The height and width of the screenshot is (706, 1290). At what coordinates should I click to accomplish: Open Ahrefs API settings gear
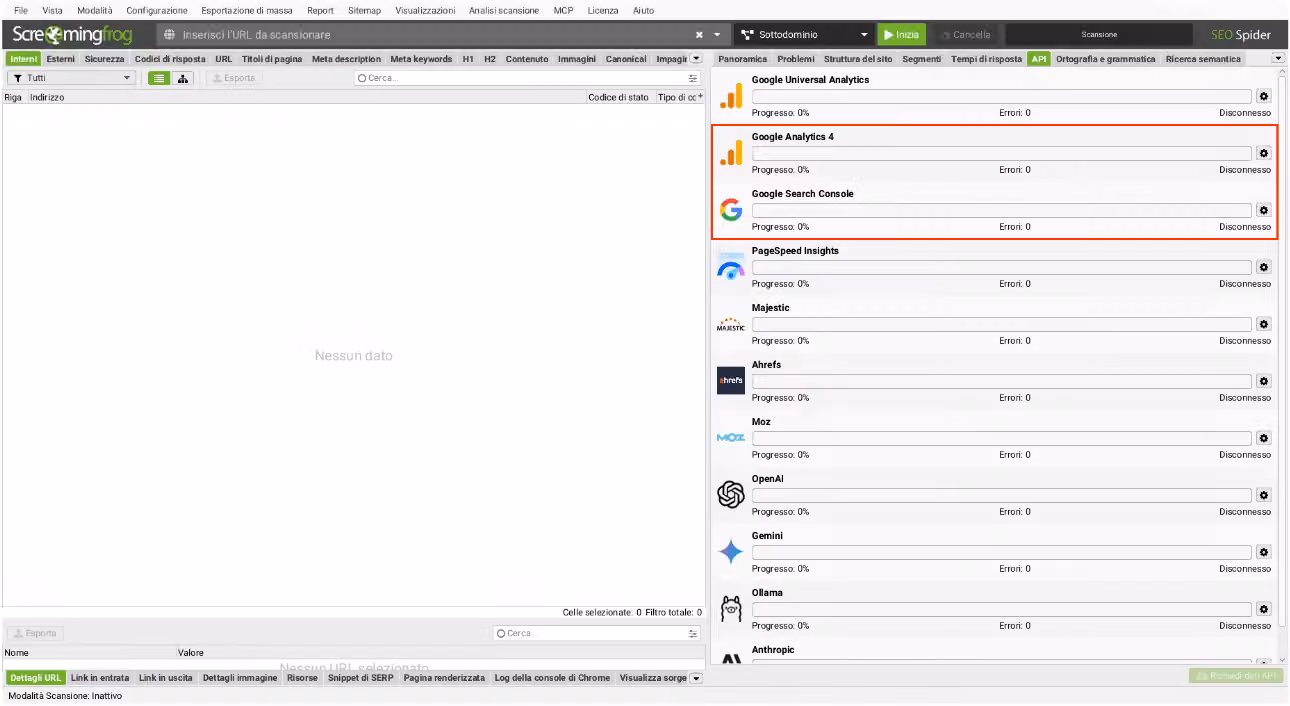1263,381
